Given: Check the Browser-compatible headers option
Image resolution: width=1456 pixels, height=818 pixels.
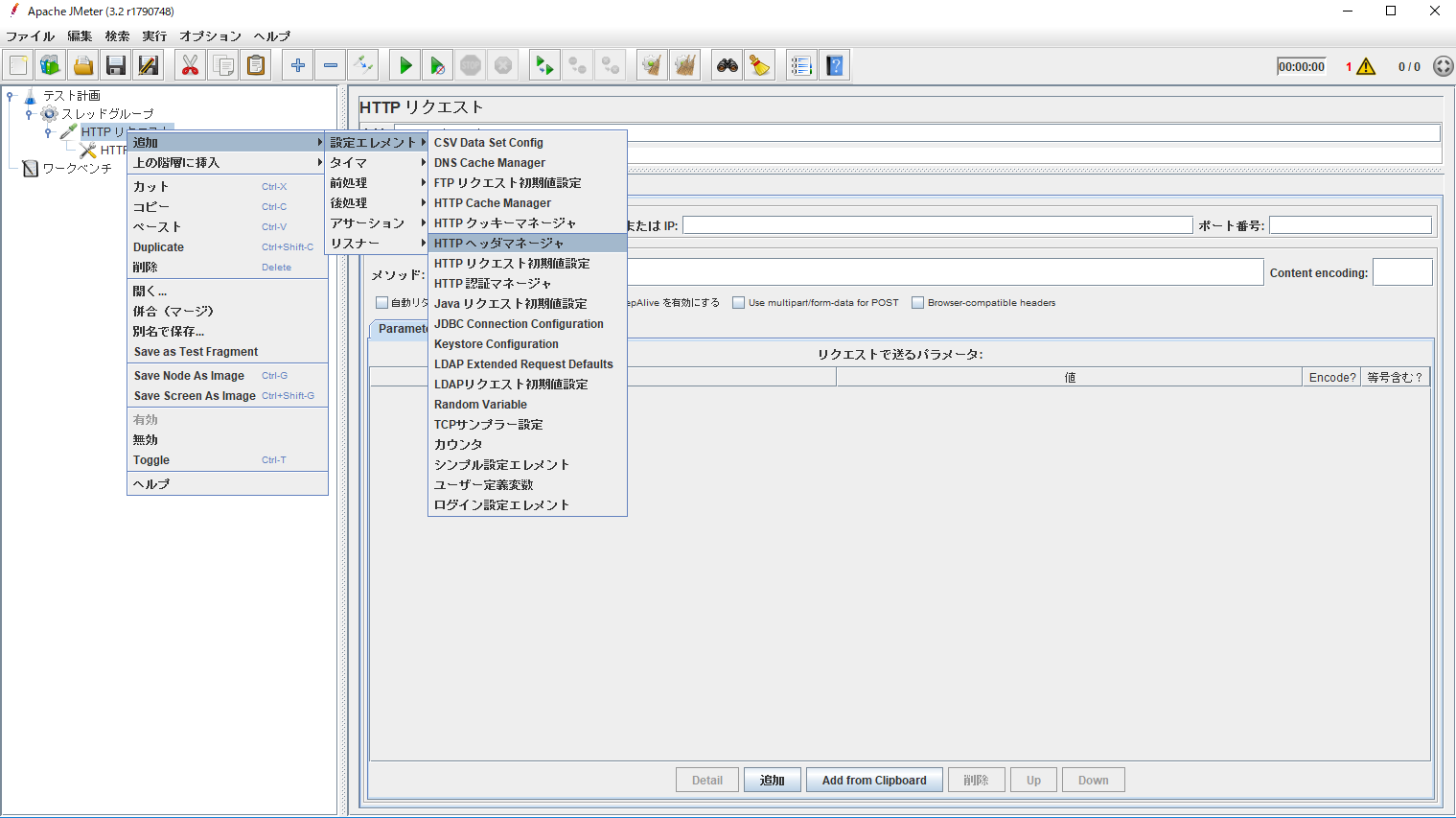Looking at the screenshot, I should [917, 302].
